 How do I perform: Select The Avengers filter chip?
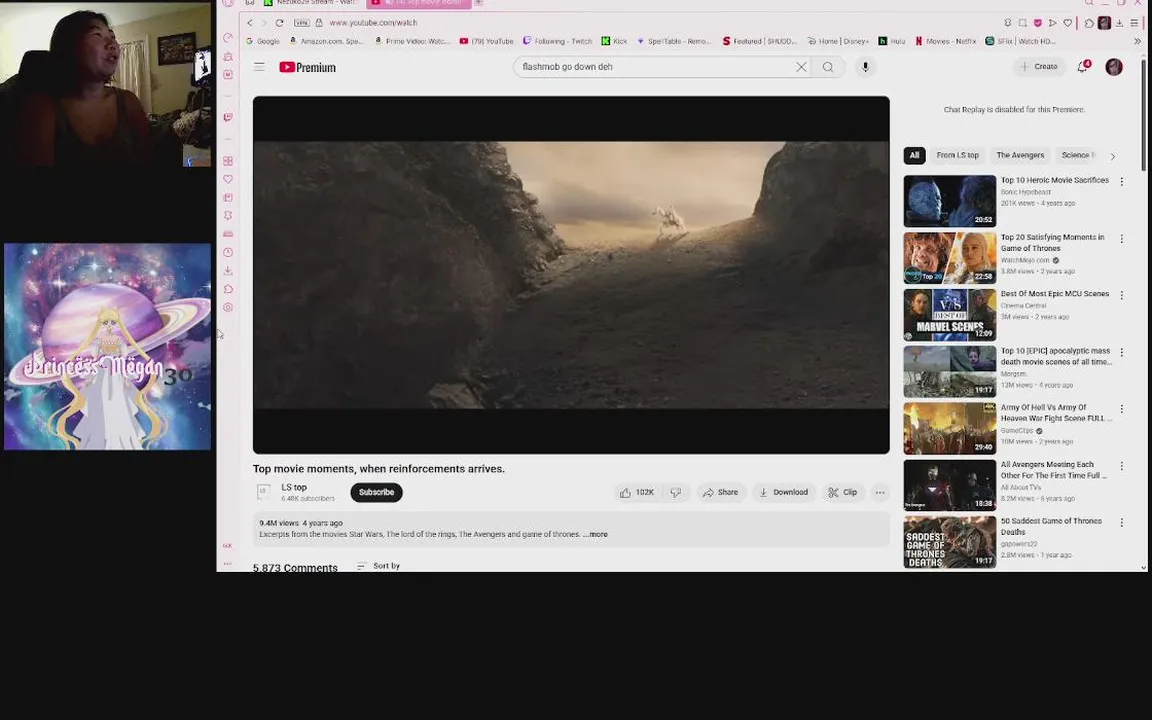tap(1020, 155)
